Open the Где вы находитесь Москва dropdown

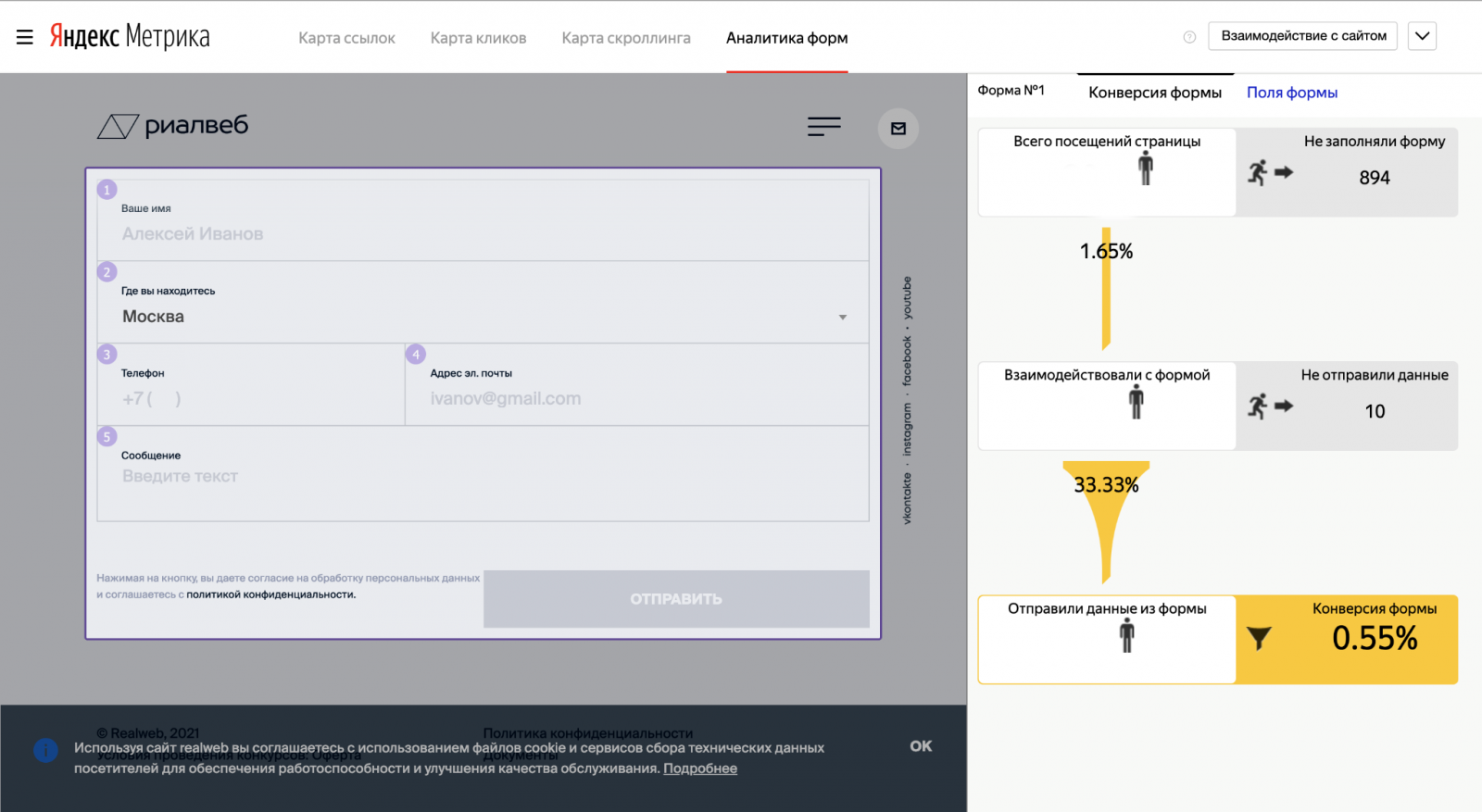coord(482,317)
